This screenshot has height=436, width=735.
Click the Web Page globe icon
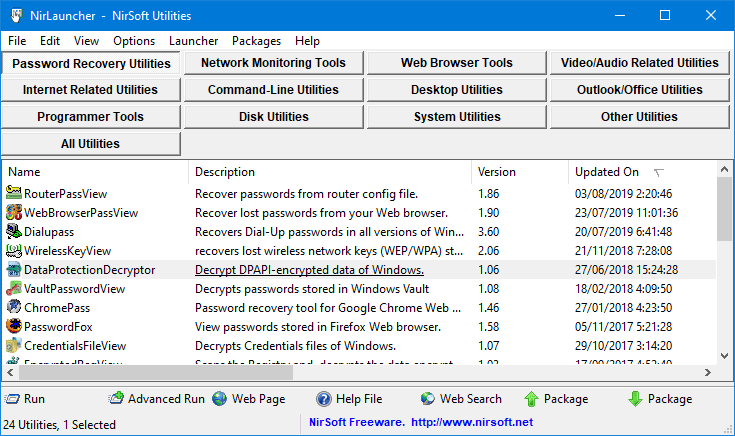pos(219,398)
